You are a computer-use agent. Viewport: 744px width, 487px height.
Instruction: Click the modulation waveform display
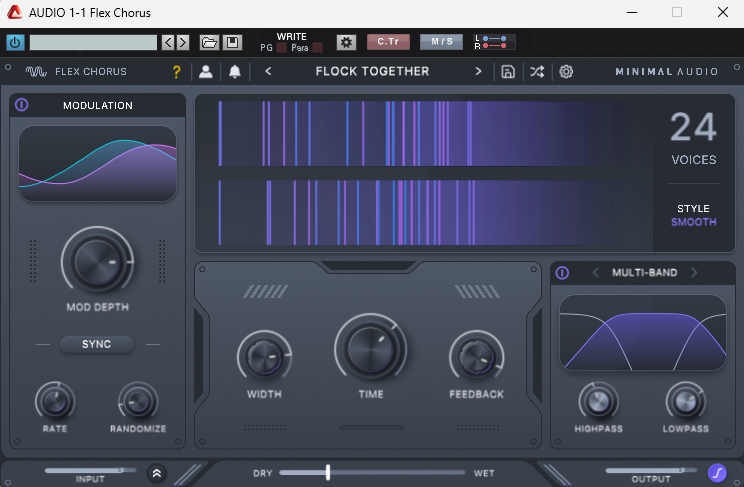pyautogui.click(x=97, y=163)
